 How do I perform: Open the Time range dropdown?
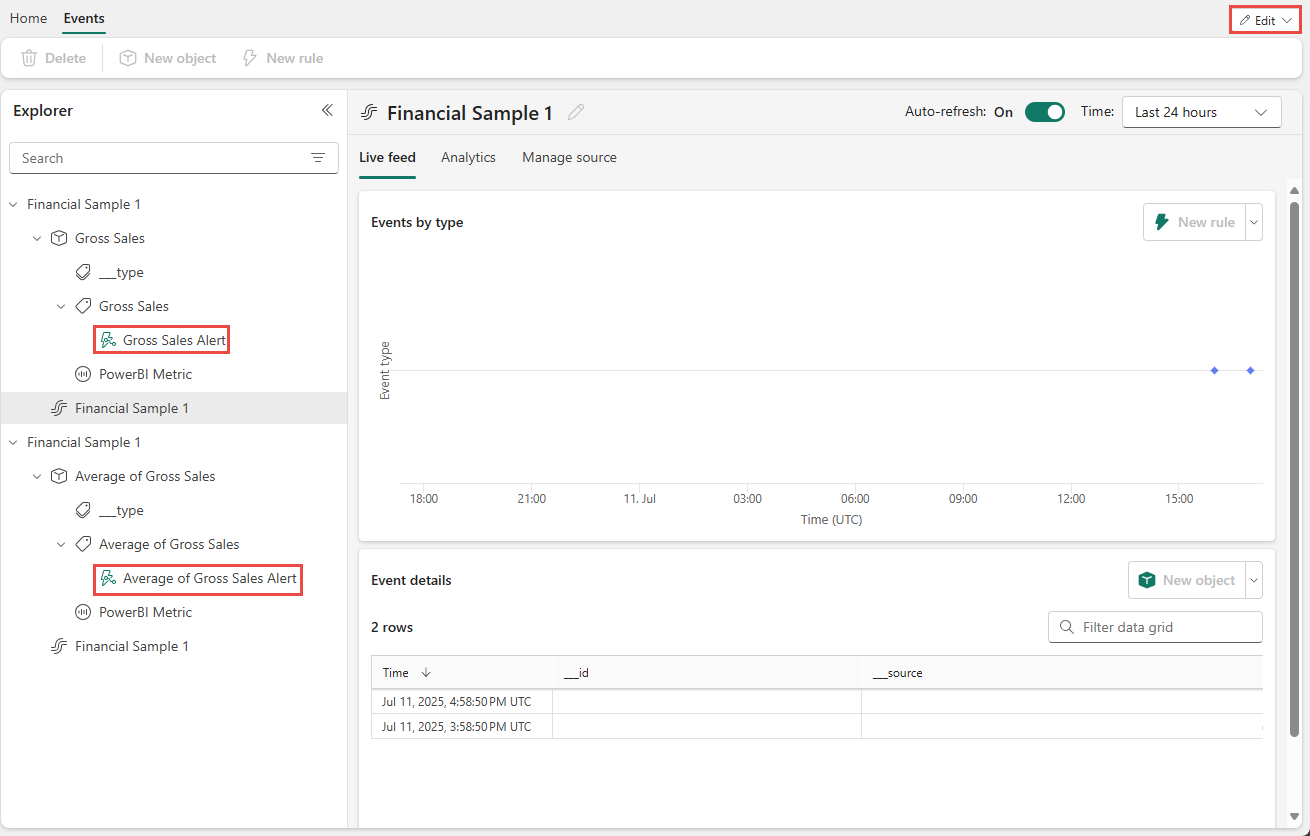coord(1201,112)
